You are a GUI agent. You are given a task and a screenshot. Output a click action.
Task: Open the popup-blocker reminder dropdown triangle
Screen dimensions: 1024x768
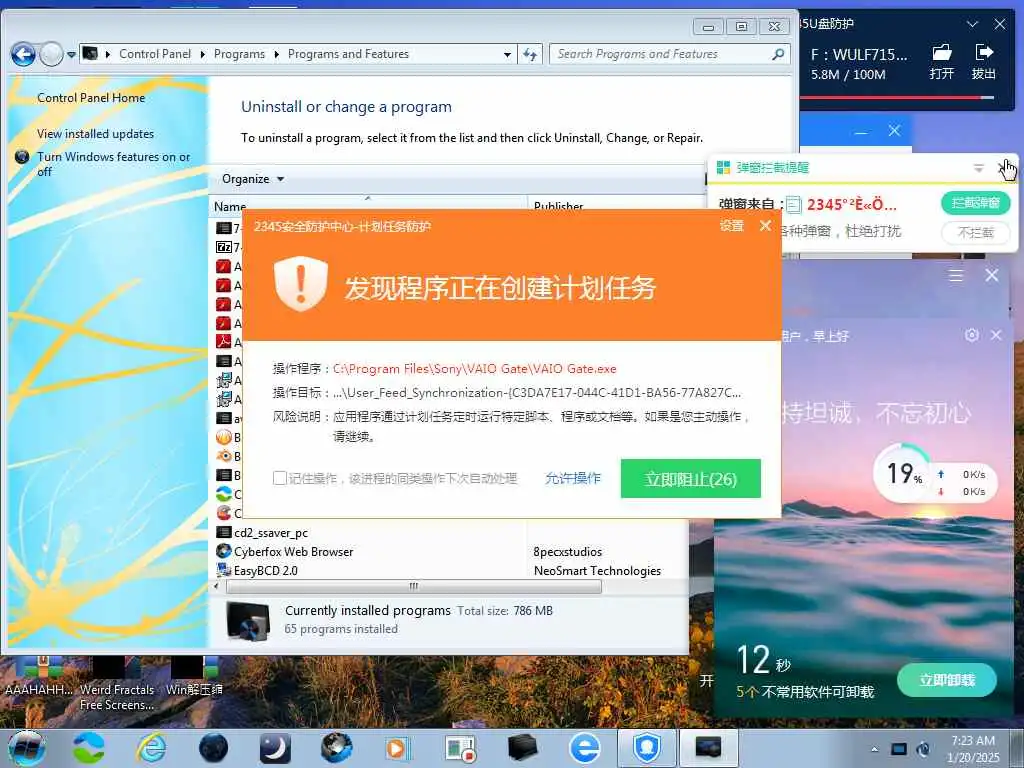[978, 168]
